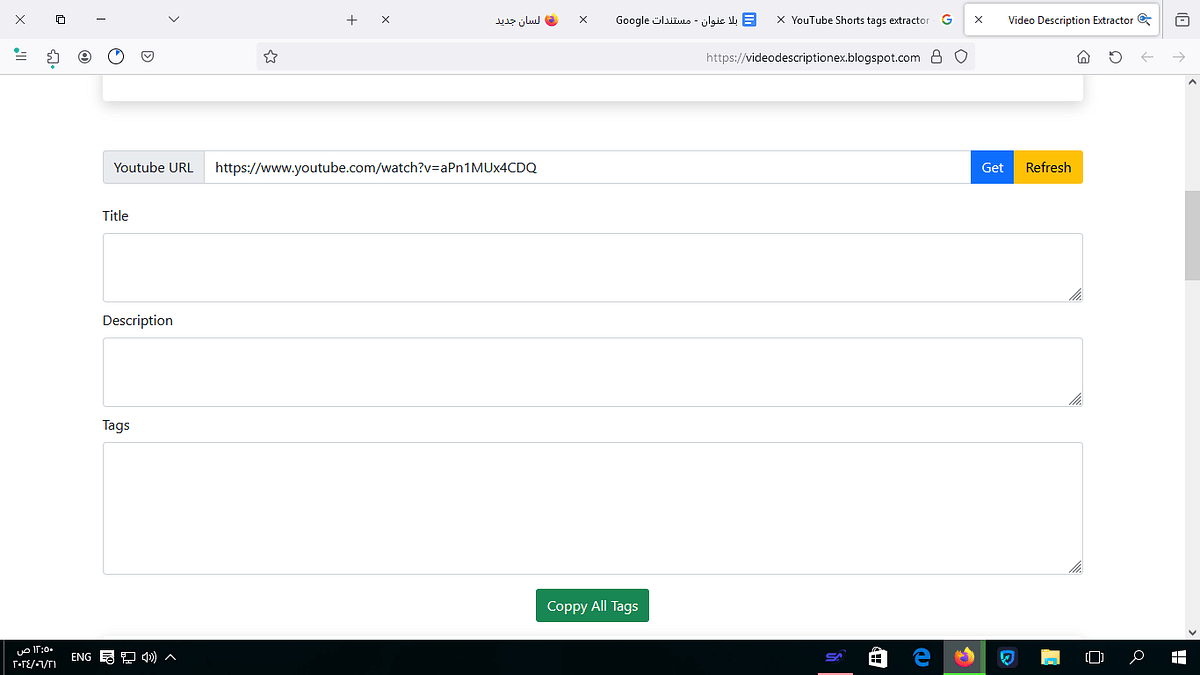The height and width of the screenshot is (675, 1200).
Task: Save the page to Pocket
Action: (x=148, y=56)
